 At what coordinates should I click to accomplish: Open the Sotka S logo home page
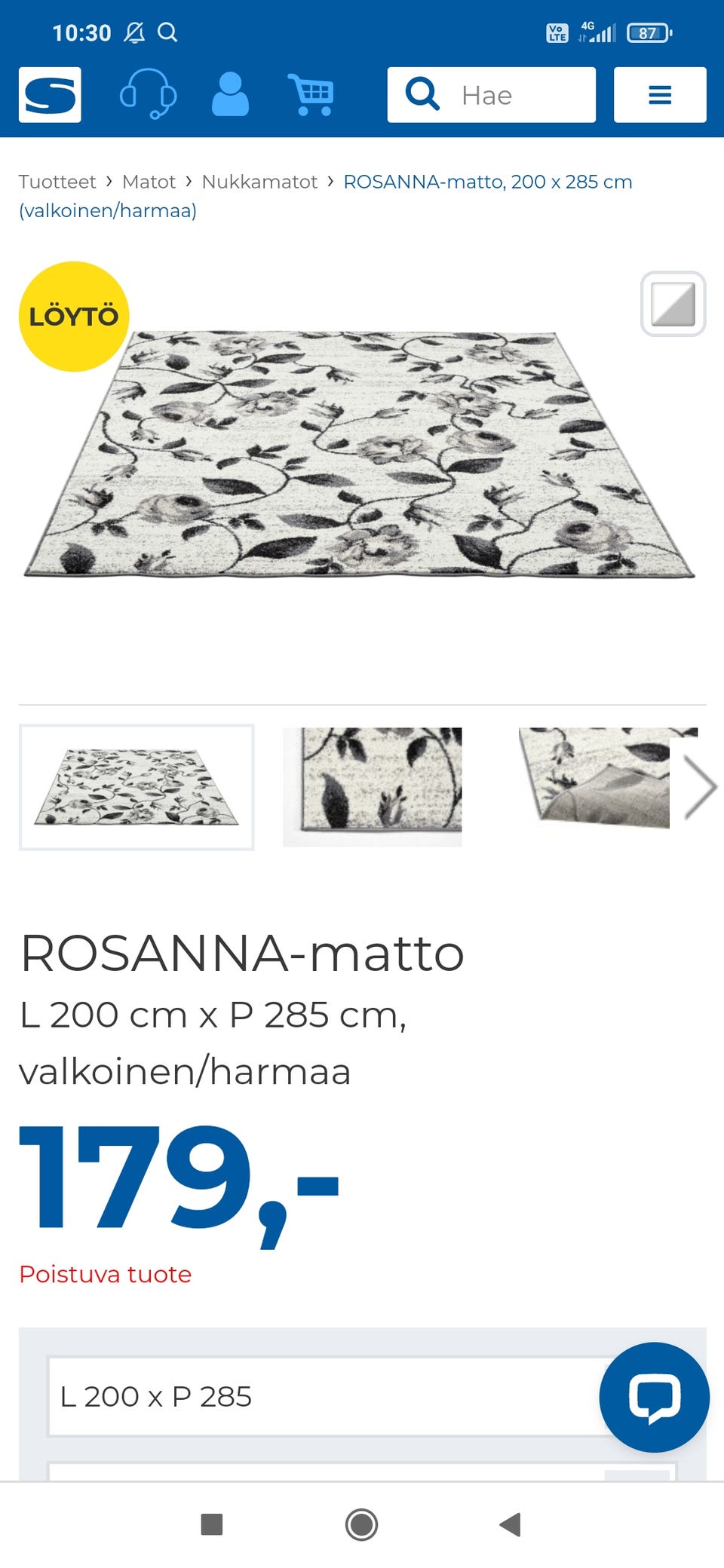coord(50,95)
